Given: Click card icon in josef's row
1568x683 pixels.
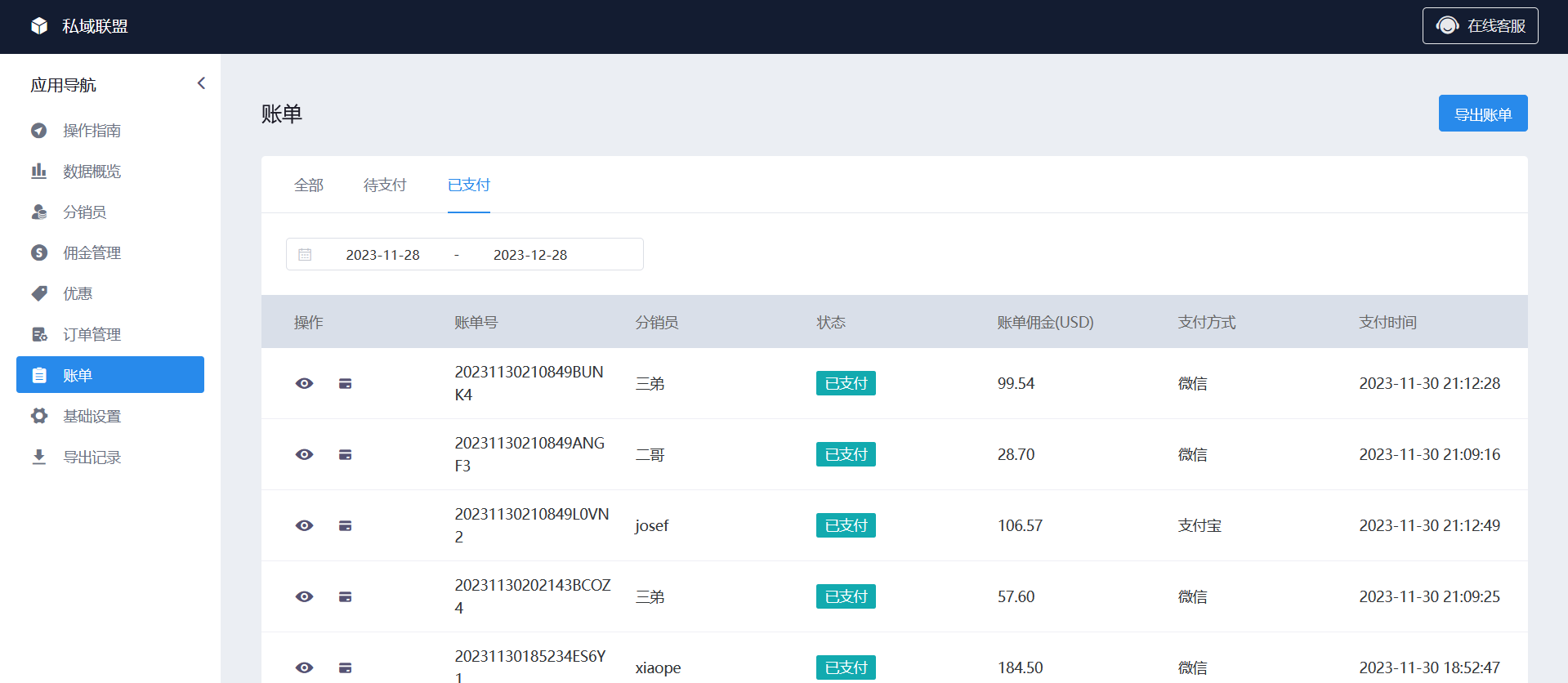Looking at the screenshot, I should pos(346,525).
